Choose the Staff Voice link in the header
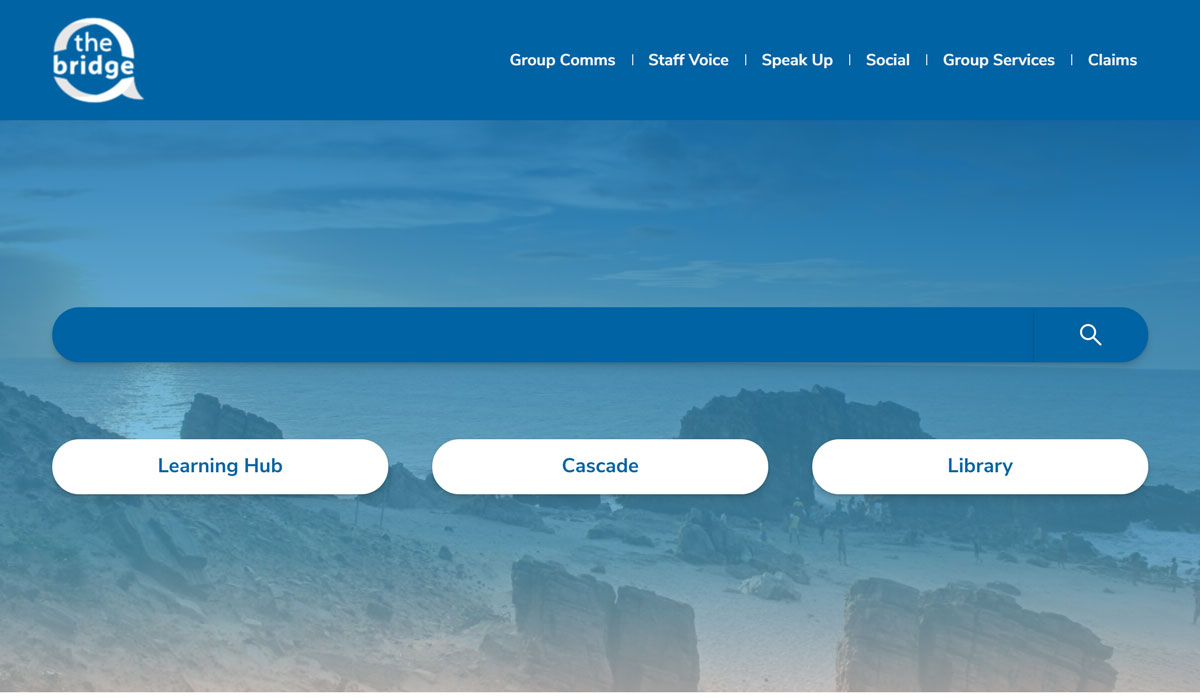 pos(688,60)
